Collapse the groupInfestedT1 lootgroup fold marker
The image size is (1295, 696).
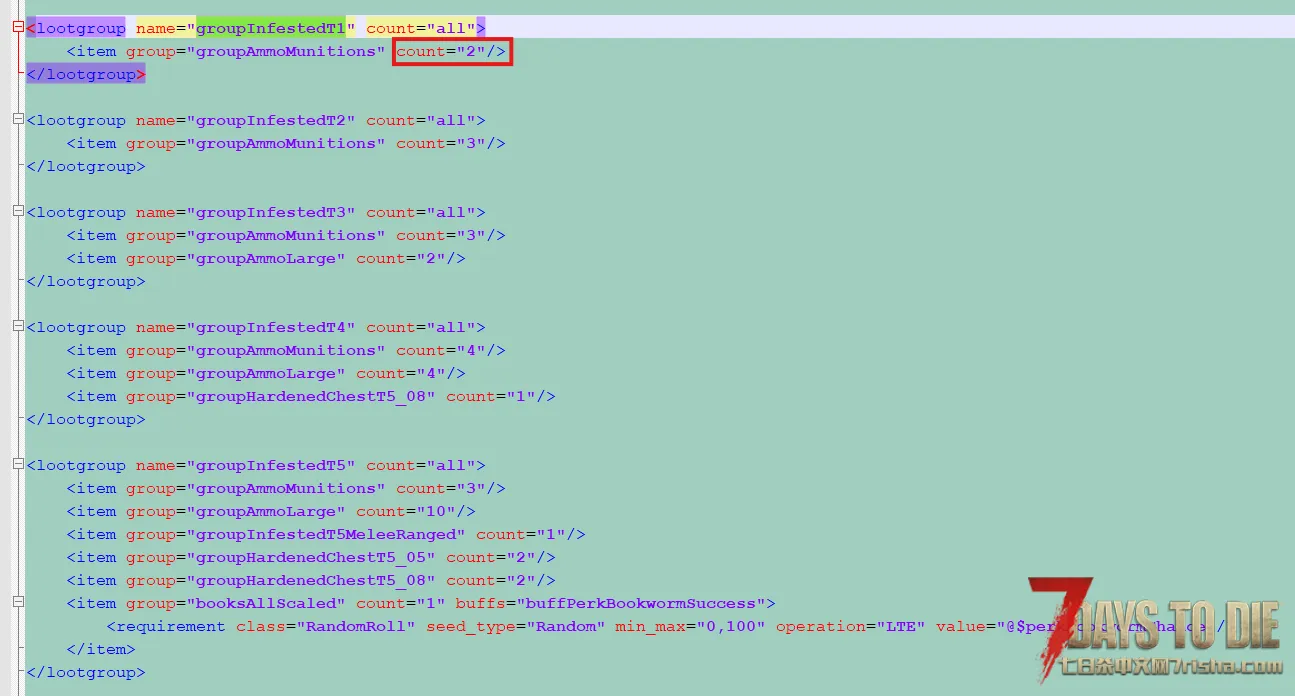(18, 28)
